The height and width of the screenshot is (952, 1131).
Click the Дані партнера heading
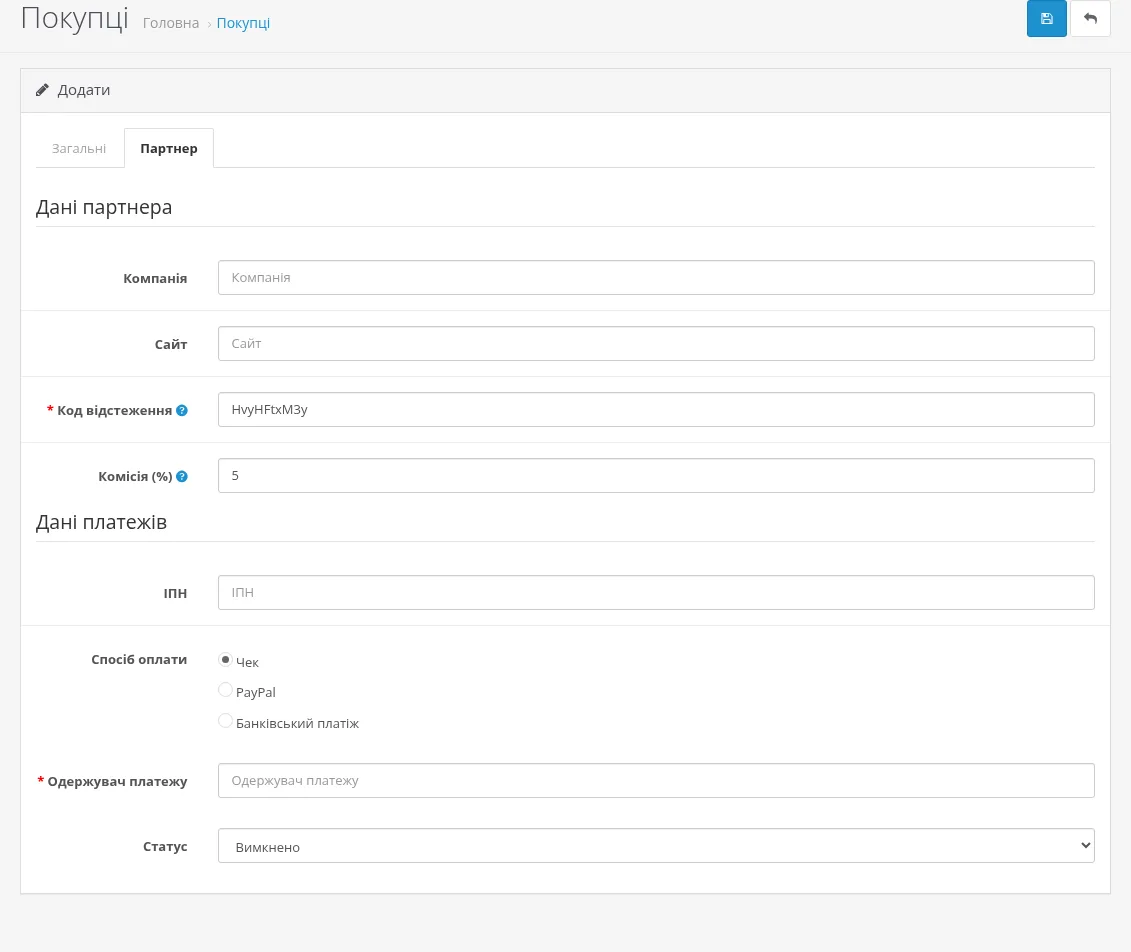pyautogui.click(x=104, y=208)
